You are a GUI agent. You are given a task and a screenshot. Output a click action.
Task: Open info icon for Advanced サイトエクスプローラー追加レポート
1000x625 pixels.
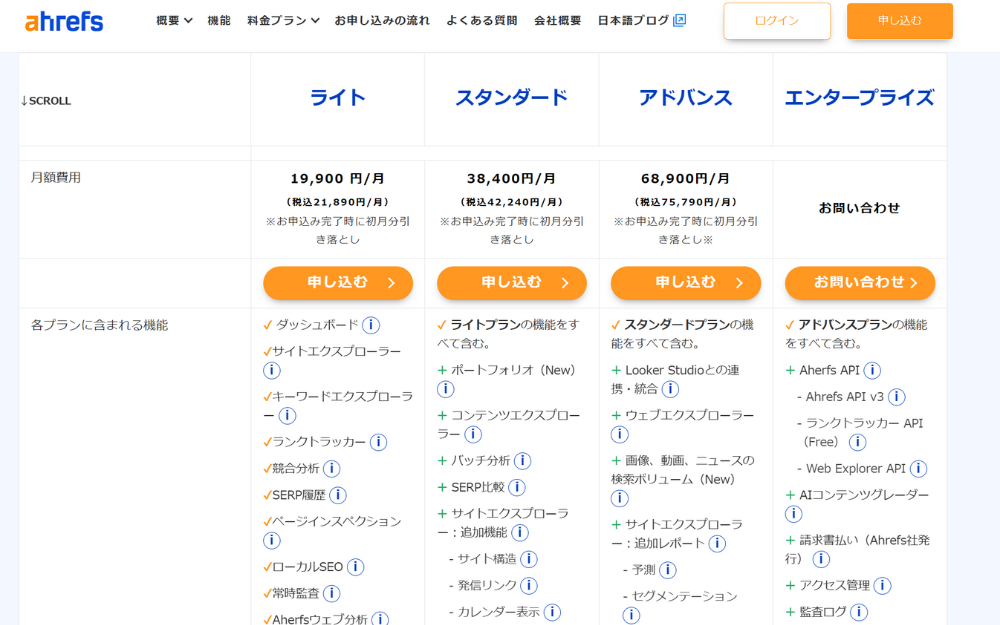[x=717, y=543]
